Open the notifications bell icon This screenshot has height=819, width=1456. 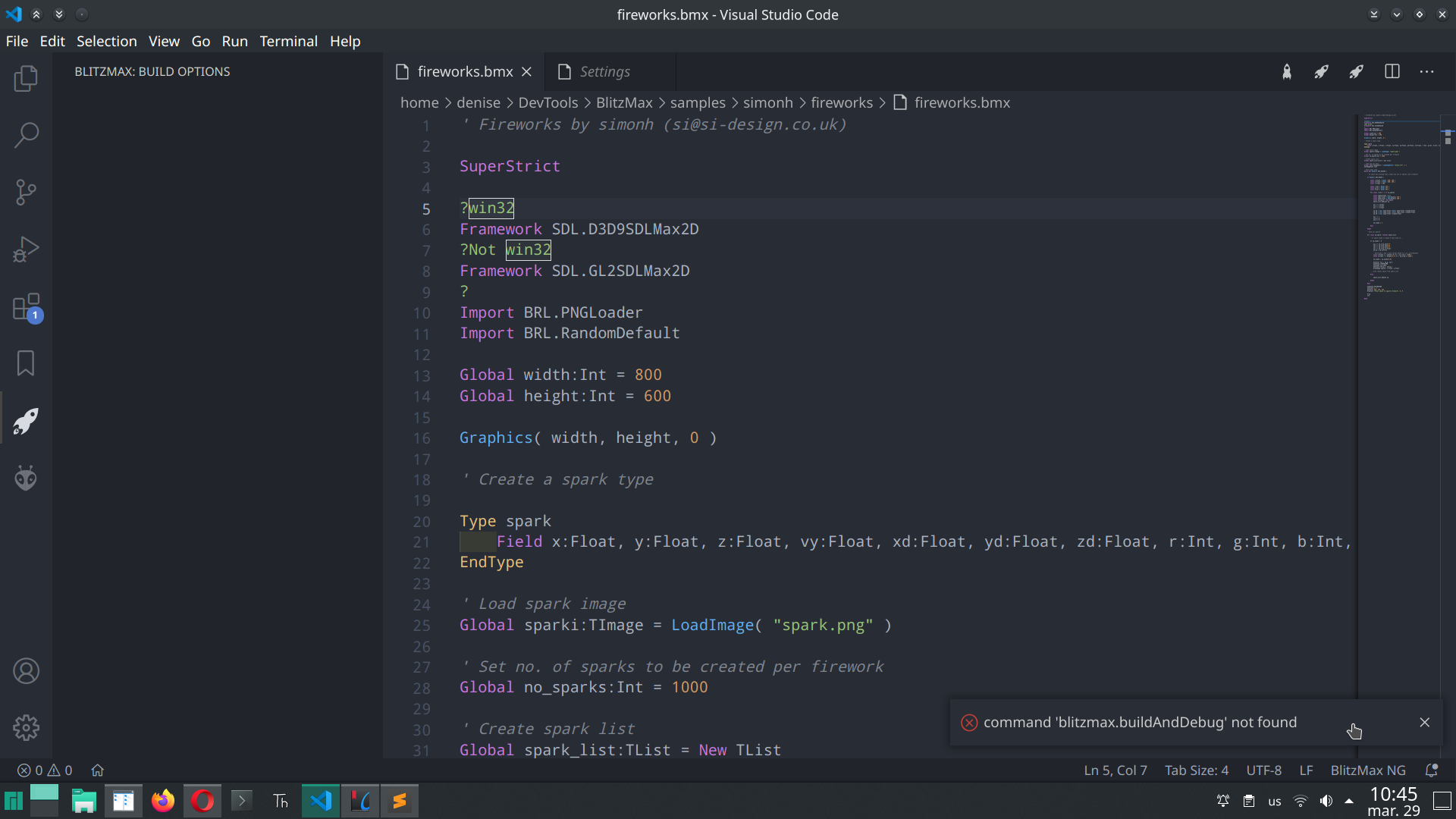coord(1432,770)
